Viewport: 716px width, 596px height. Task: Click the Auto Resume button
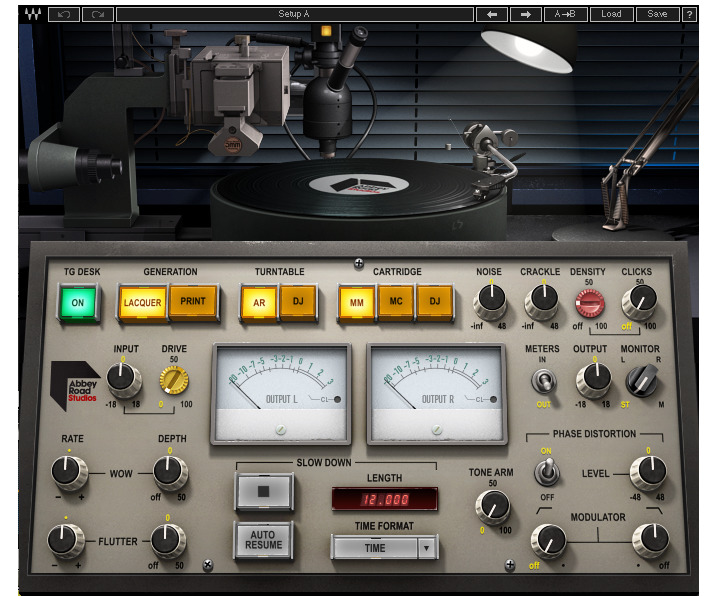pyautogui.click(x=263, y=540)
